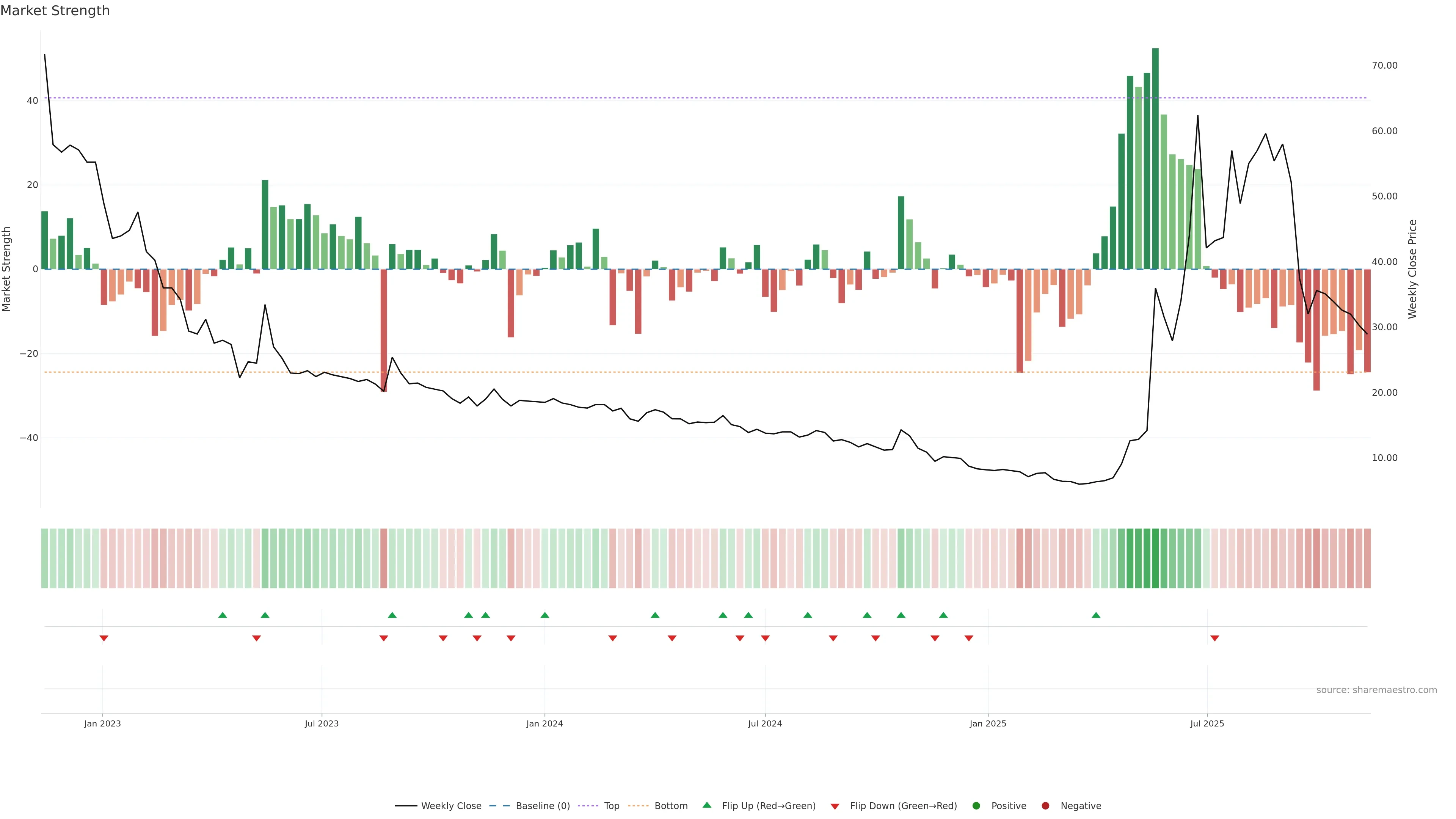
Task: Click the first flip-down triangle near Jan 2023
Action: point(104,638)
